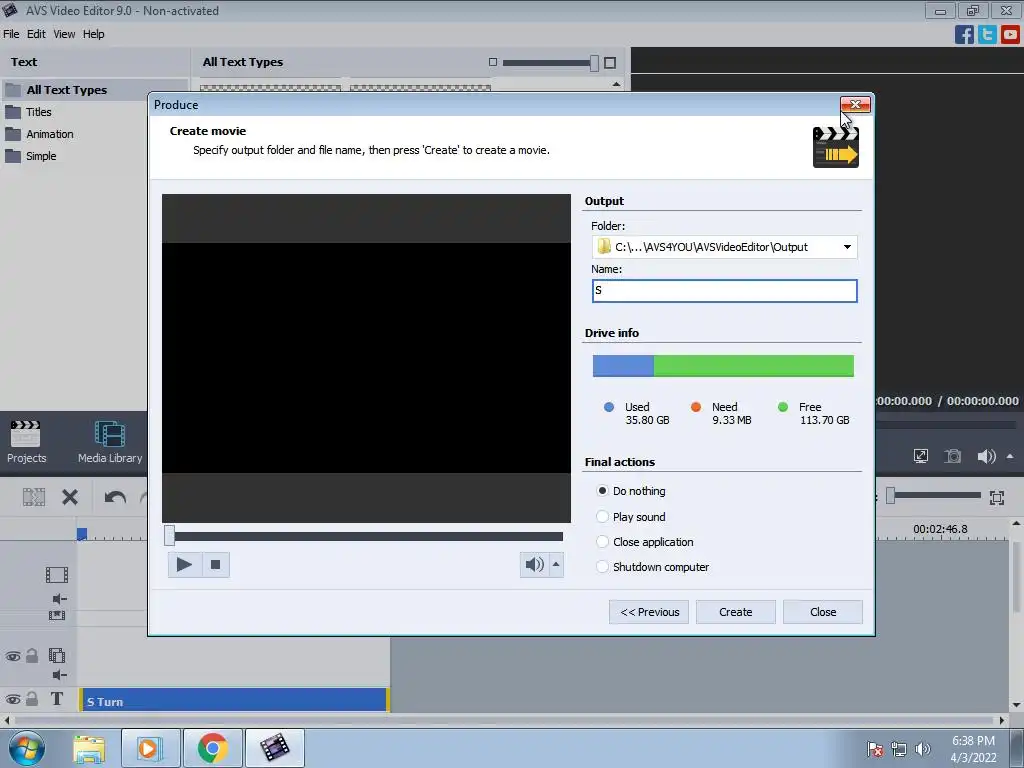Open the File menu
The image size is (1024, 768).
(11, 34)
